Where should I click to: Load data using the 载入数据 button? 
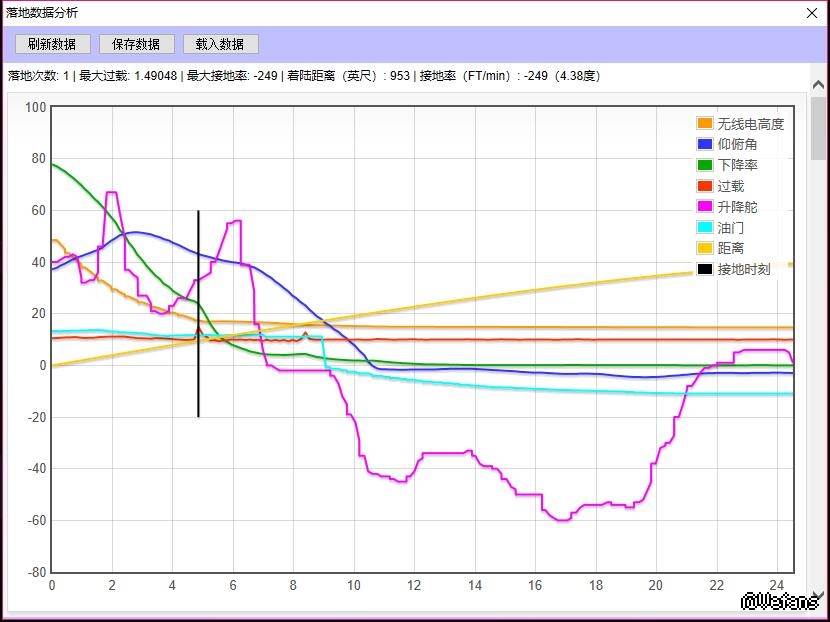click(x=220, y=44)
